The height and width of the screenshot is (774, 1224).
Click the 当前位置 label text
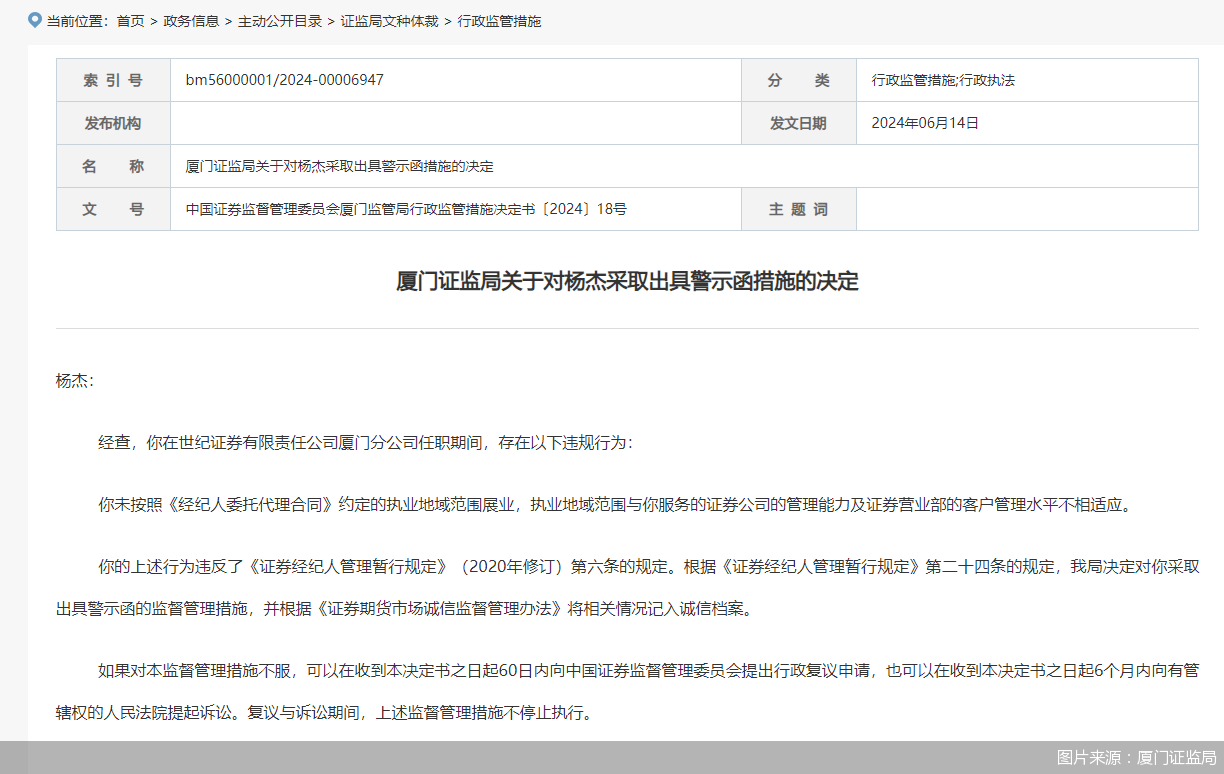[x=78, y=20]
